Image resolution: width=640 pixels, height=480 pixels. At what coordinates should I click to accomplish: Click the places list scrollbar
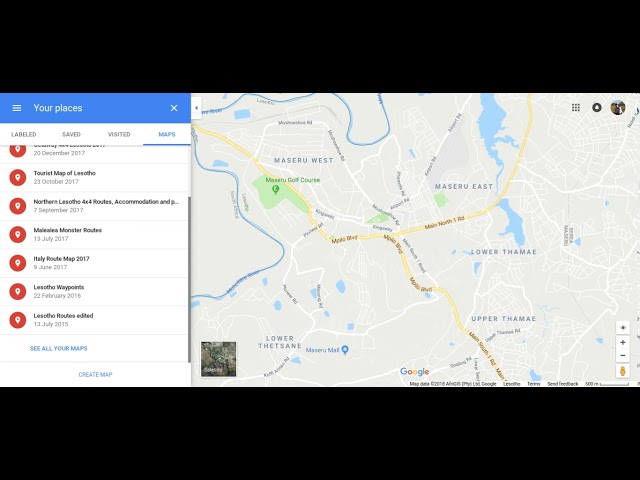[x=189, y=280]
